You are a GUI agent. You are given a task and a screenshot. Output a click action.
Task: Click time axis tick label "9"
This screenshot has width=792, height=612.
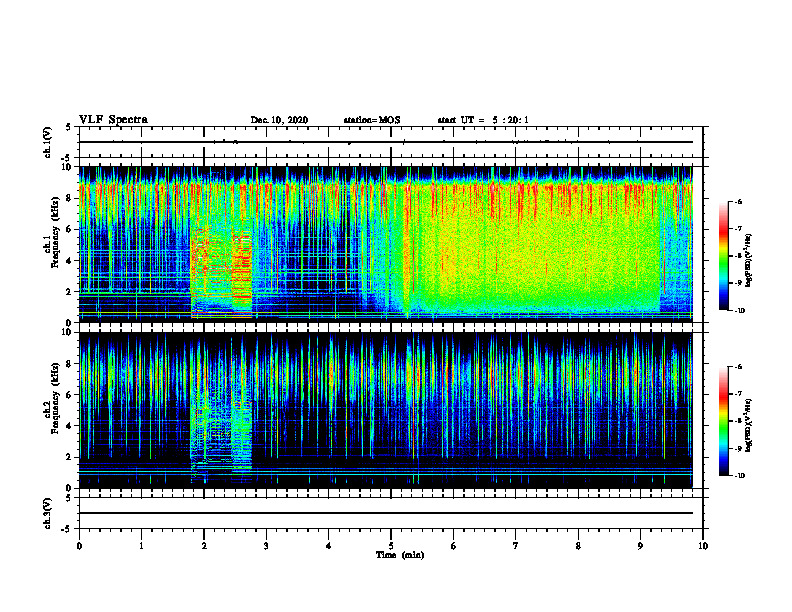[640, 546]
